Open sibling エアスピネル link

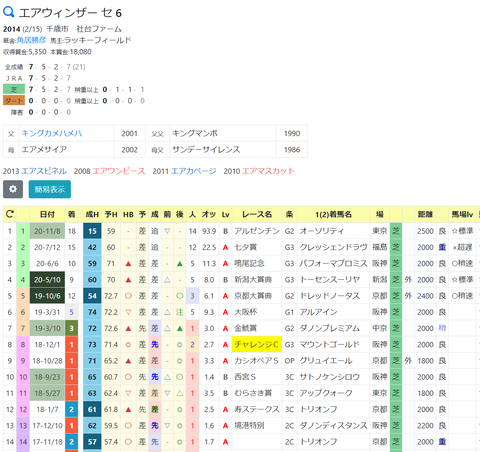point(44,171)
